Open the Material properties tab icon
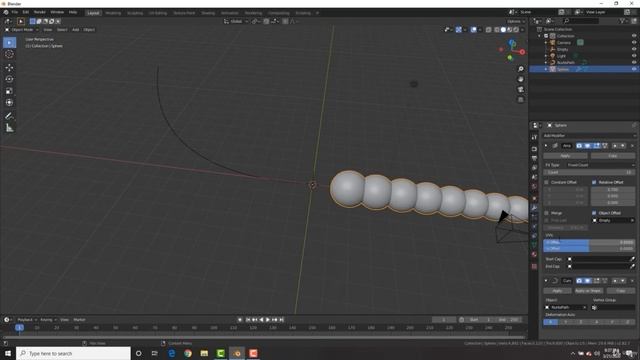The image size is (640, 360). coord(534,255)
